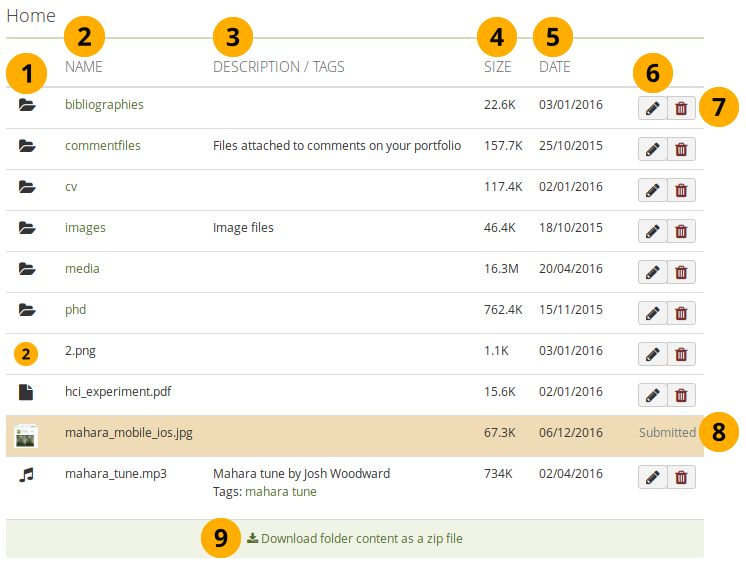Screen dimensions: 746x567
Task: Edit the media folder with pencil button
Action: tap(652, 272)
